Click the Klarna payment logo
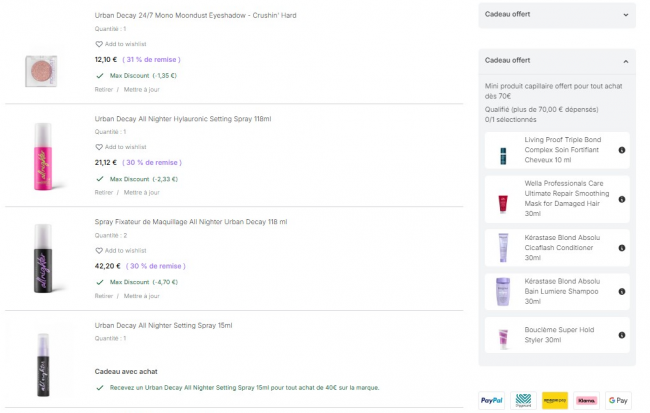This screenshot has width=650, height=413. pyautogui.click(x=586, y=400)
